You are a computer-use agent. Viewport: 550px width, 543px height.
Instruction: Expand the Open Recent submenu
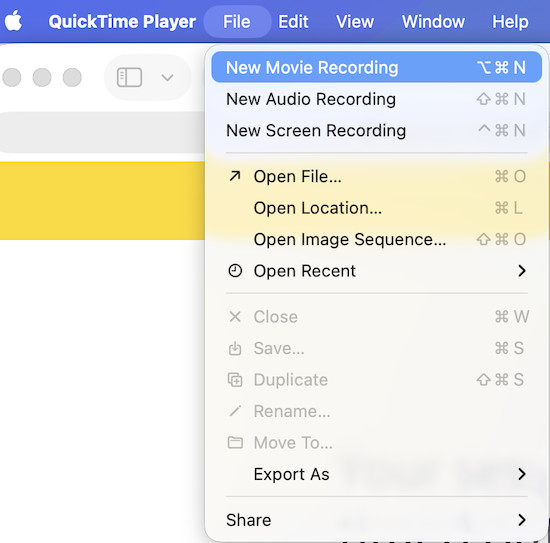(x=377, y=271)
